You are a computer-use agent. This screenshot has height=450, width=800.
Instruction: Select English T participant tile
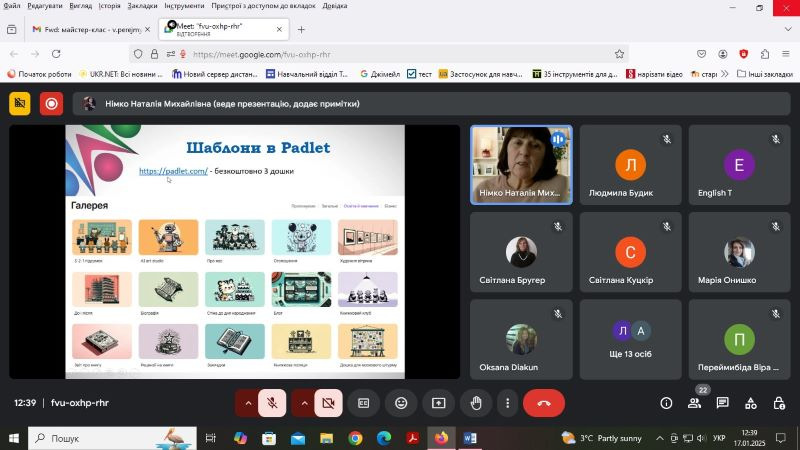click(739, 165)
